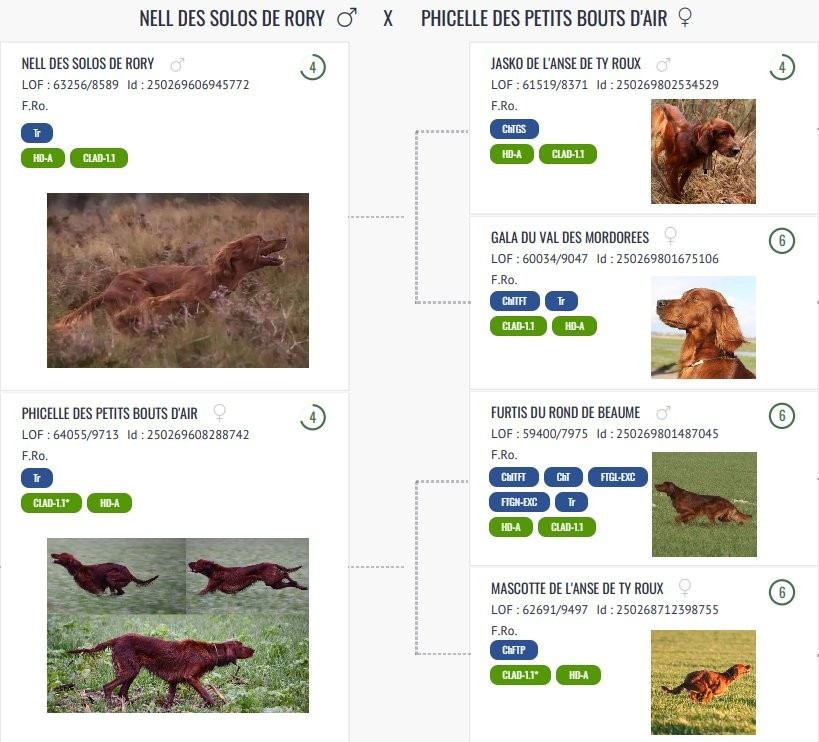Click the circled 4 on the Nell des Solos de Rory card
Image resolution: width=819 pixels, height=742 pixels.
pos(312,68)
